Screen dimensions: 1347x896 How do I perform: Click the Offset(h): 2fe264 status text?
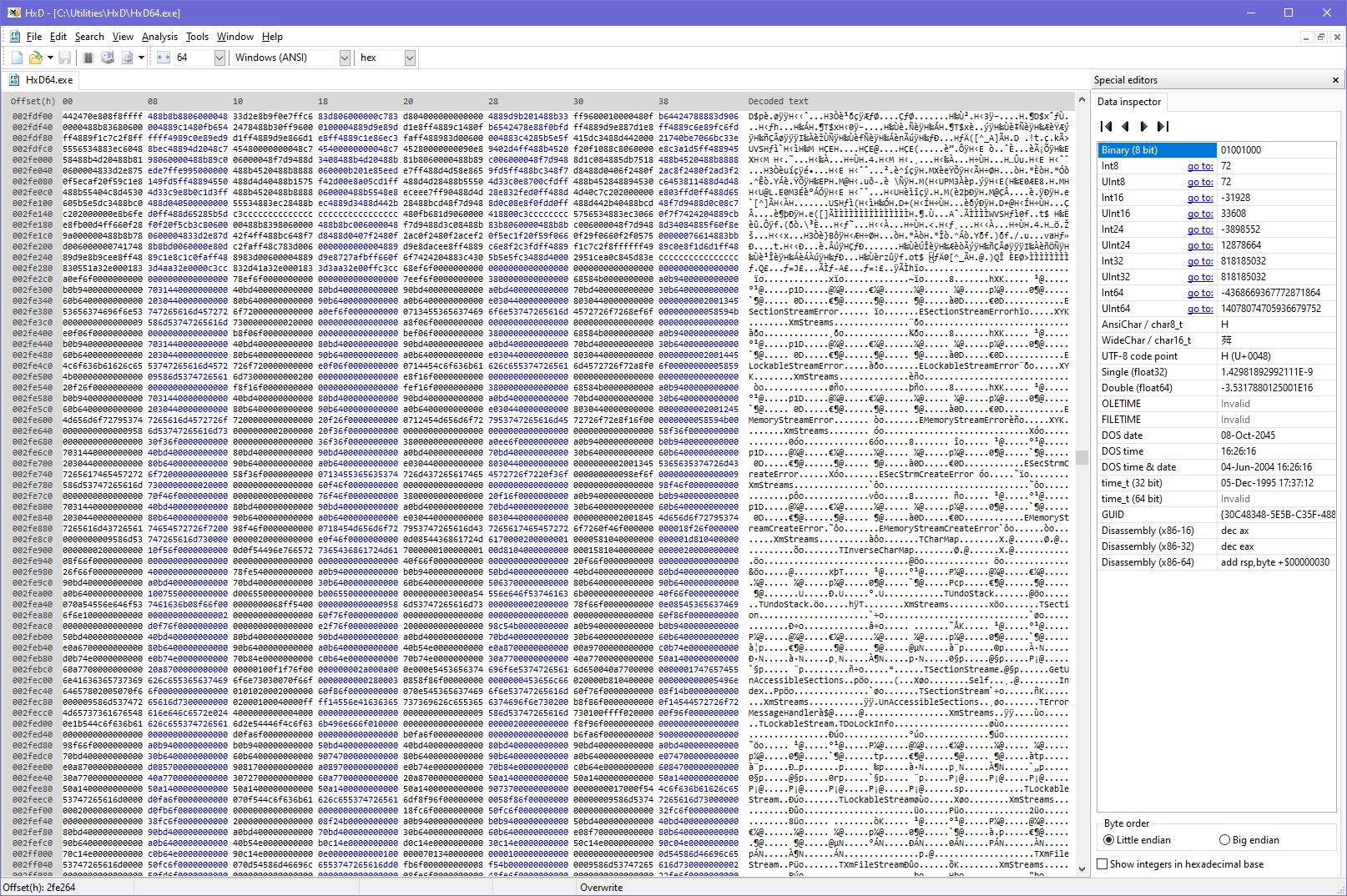(x=39, y=888)
